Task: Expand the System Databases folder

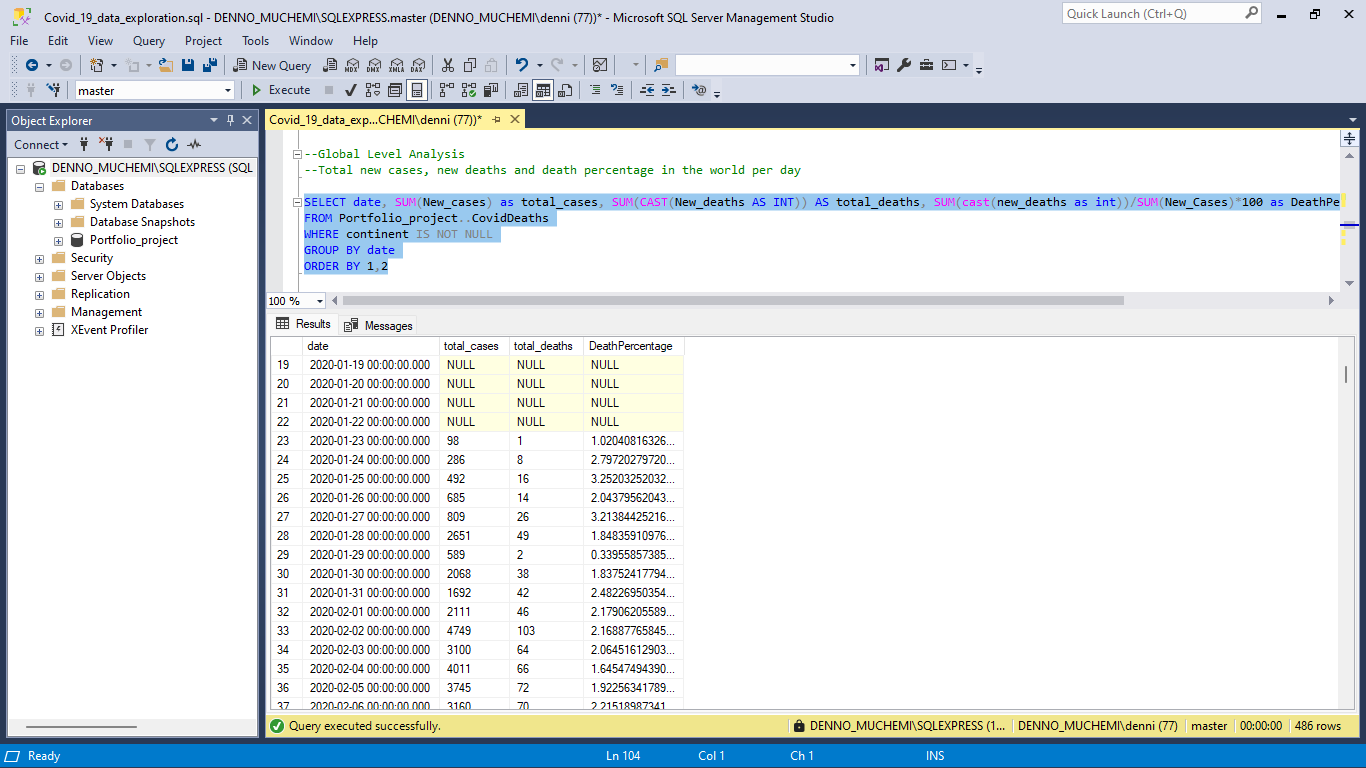Action: (x=59, y=204)
